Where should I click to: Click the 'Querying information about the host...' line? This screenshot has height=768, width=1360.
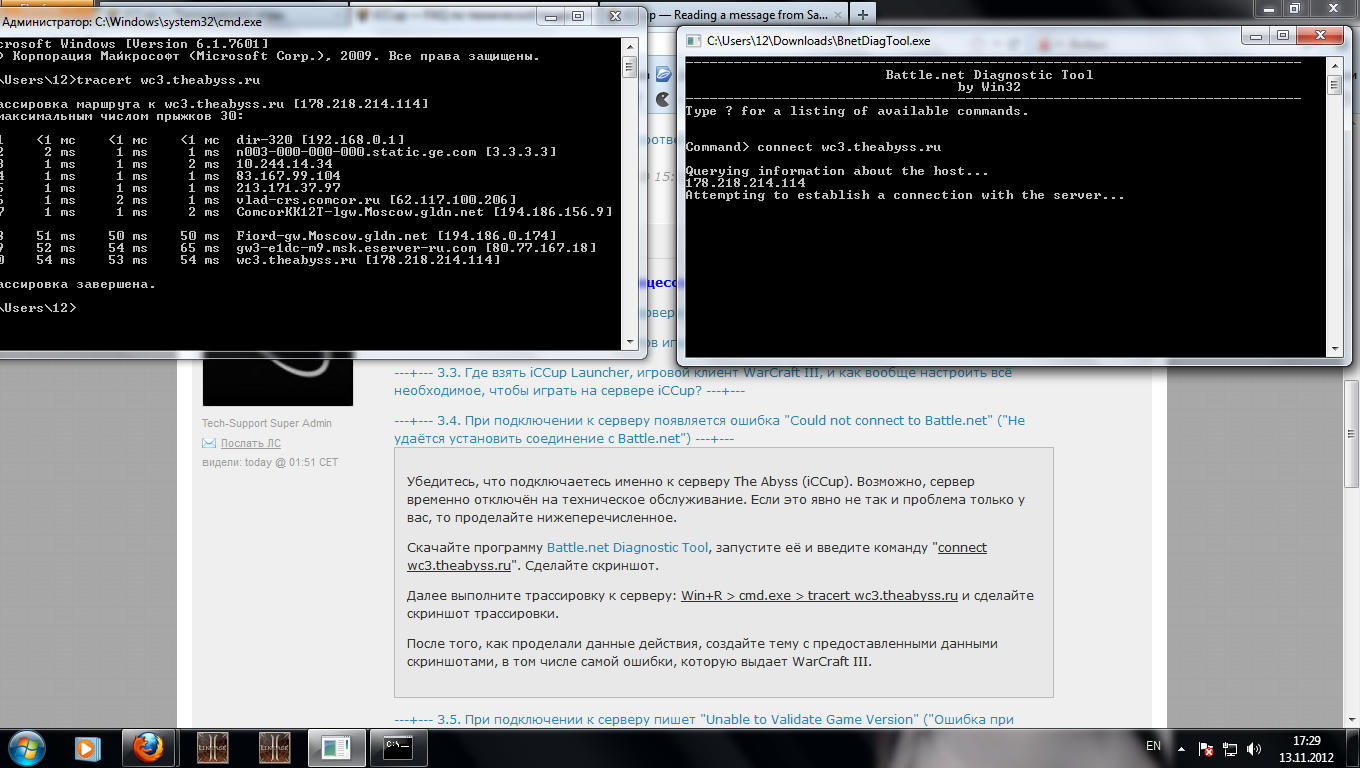[837, 171]
